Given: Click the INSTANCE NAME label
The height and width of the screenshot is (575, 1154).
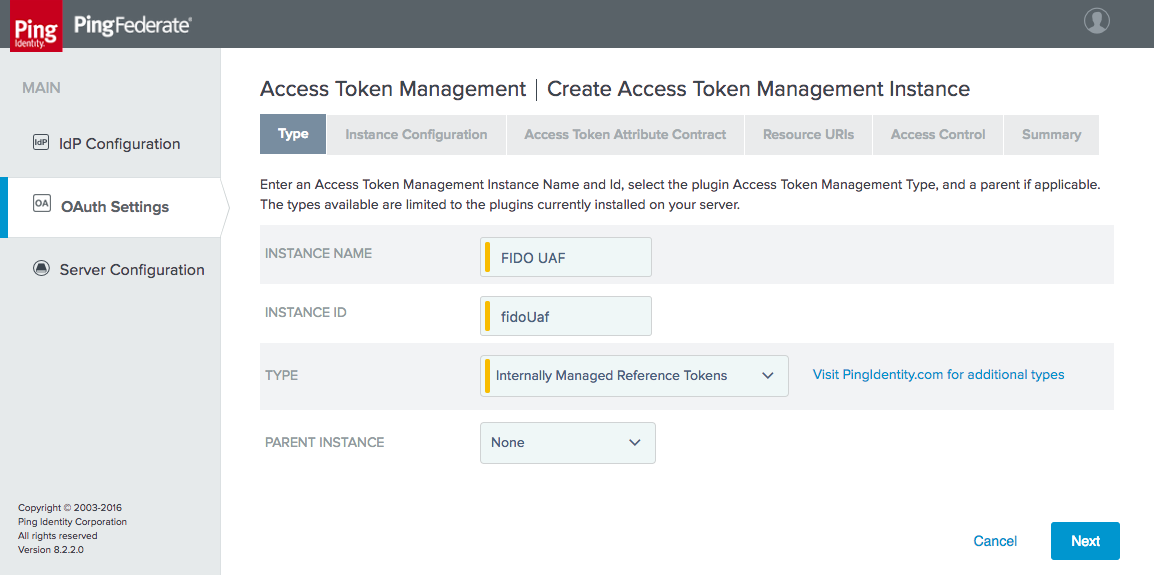Looking at the screenshot, I should click(x=319, y=253).
